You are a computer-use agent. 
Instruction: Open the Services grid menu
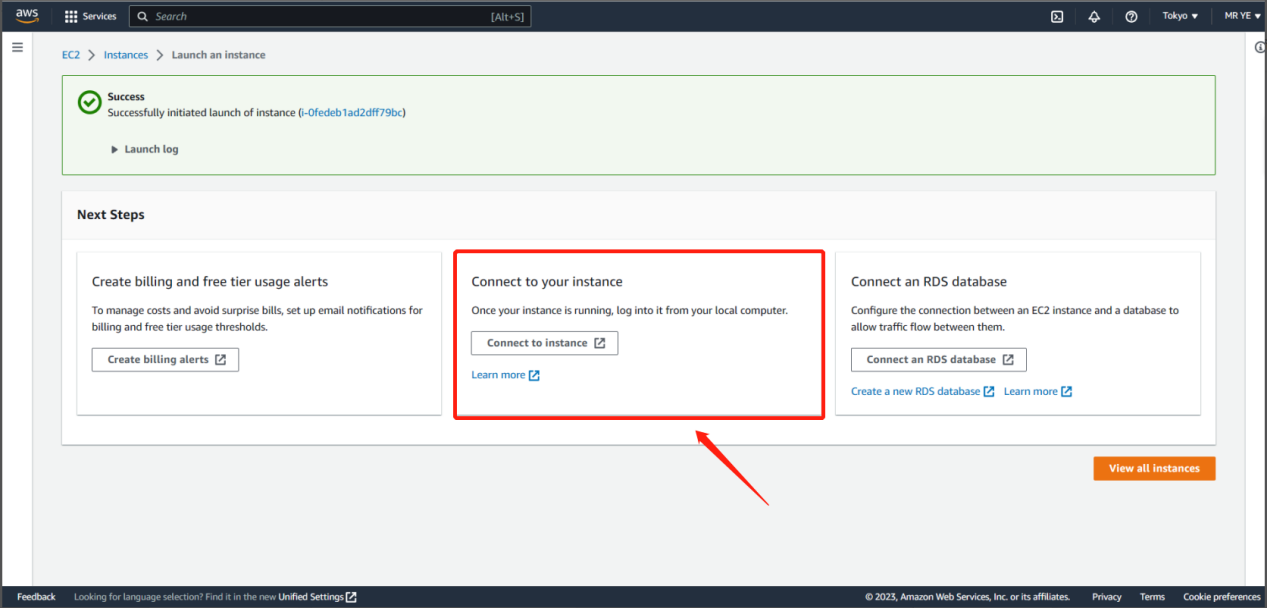[90, 17]
